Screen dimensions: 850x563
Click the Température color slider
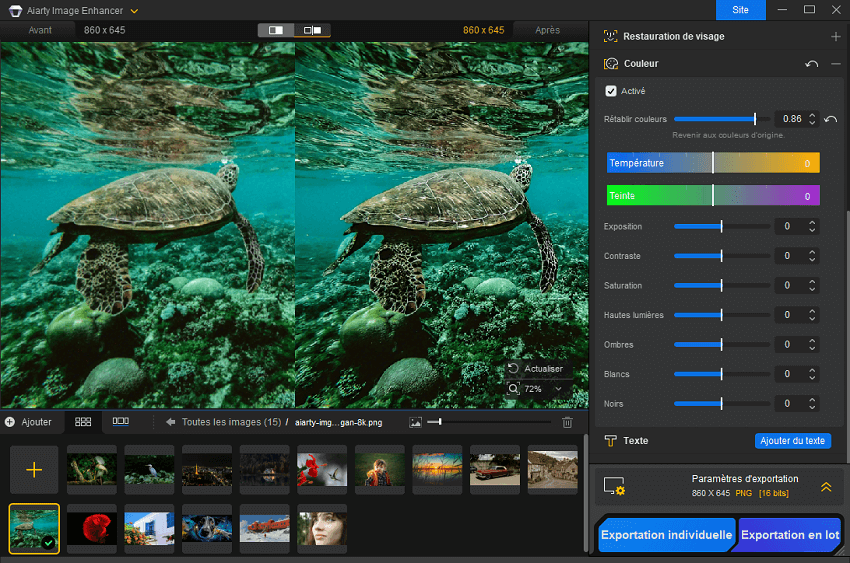[x=713, y=163]
